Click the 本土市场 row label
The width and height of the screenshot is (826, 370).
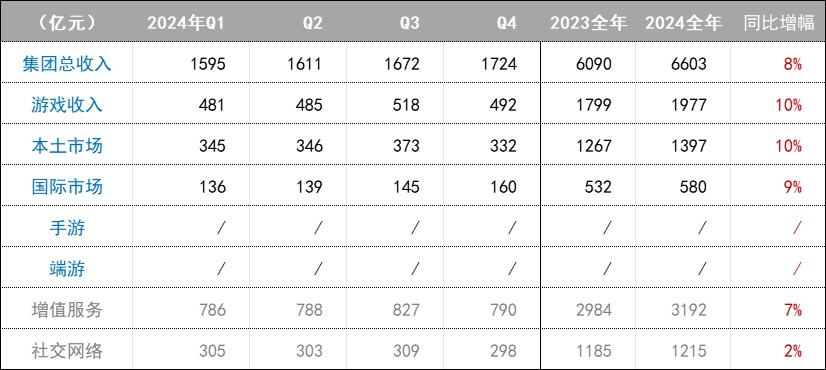point(67,146)
